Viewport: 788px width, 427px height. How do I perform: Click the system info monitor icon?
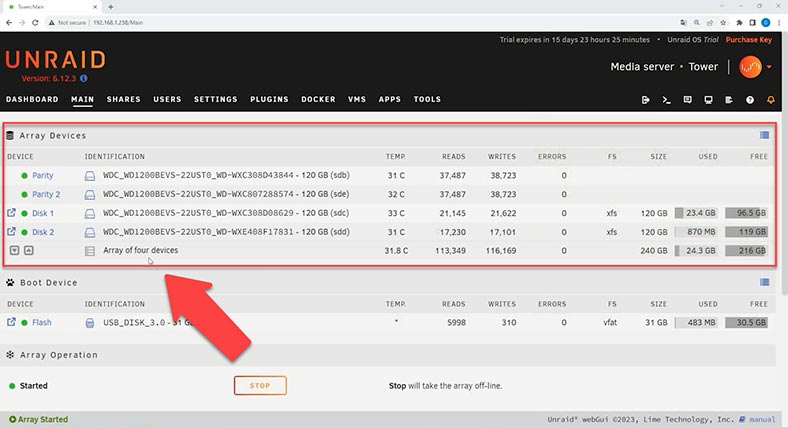coord(708,100)
